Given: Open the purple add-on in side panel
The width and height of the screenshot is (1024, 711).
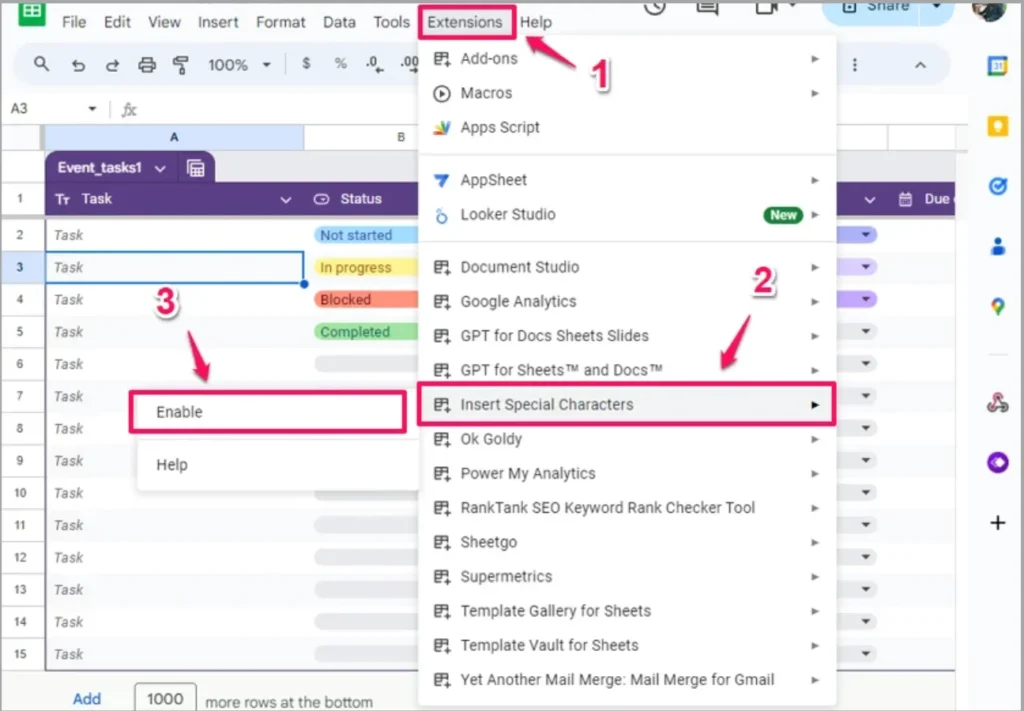Looking at the screenshot, I should click(997, 462).
